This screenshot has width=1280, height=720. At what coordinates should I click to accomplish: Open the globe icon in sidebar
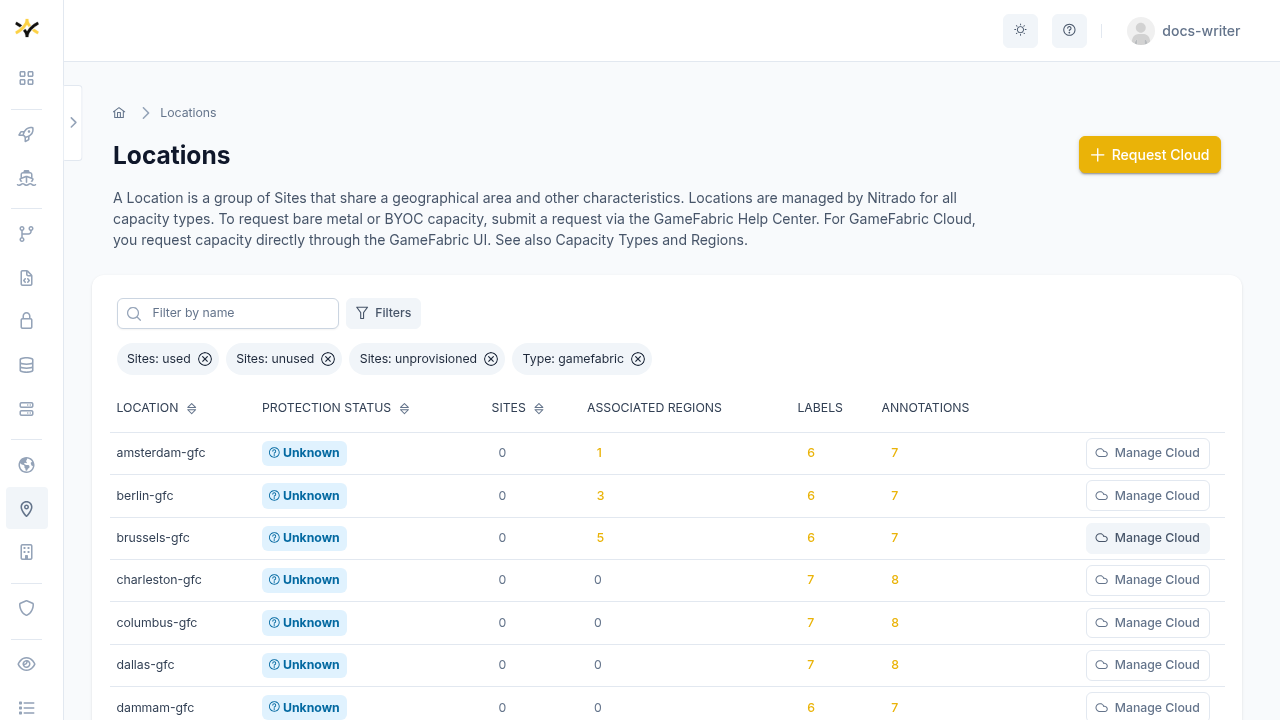click(x=27, y=465)
